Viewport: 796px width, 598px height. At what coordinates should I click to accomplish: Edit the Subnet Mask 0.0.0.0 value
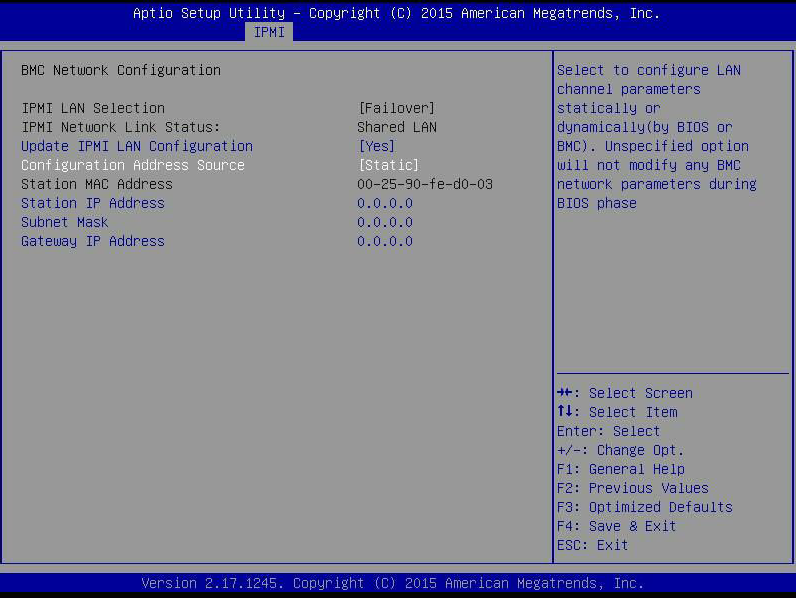385,222
